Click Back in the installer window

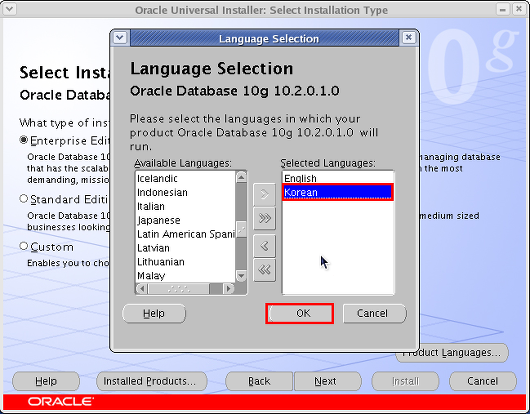259,381
